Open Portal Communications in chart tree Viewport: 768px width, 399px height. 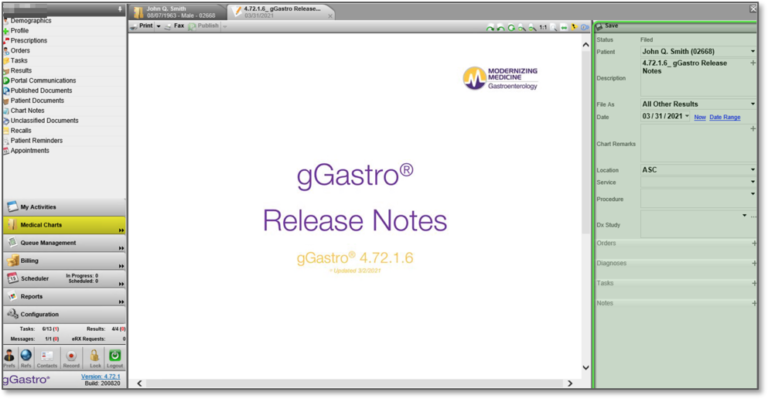[x=43, y=81]
